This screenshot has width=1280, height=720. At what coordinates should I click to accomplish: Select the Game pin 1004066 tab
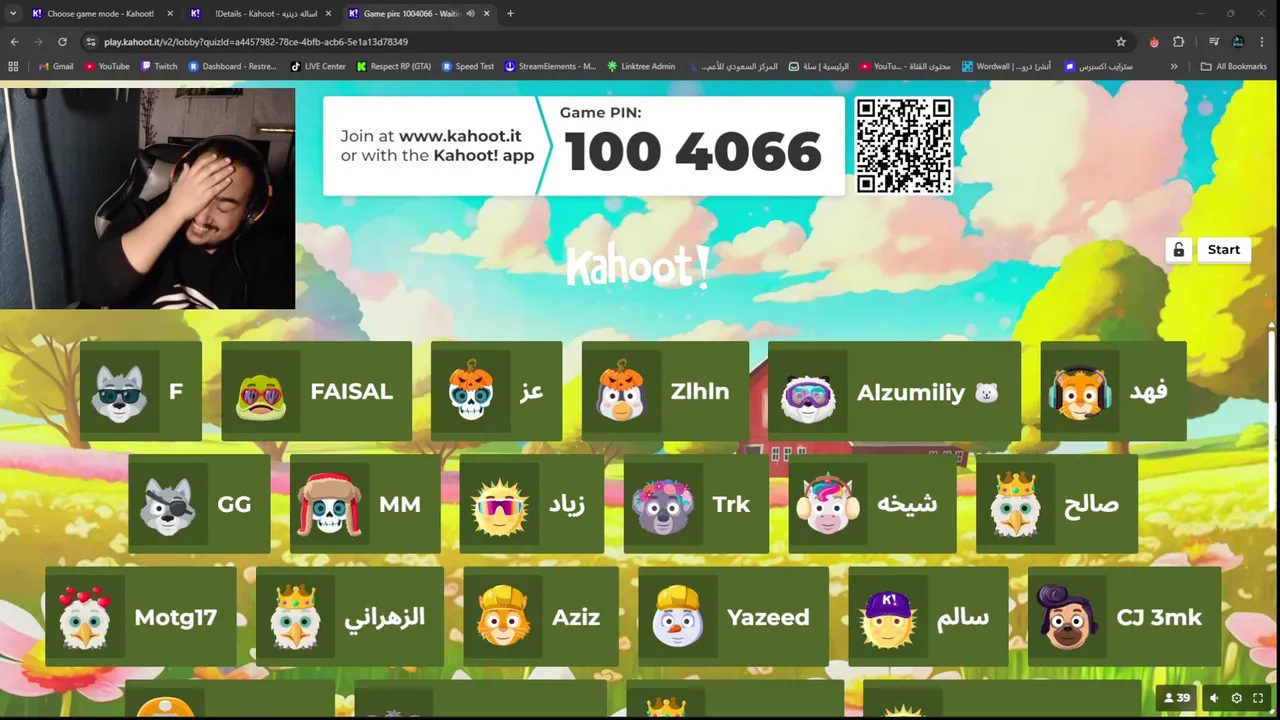[x=410, y=14]
